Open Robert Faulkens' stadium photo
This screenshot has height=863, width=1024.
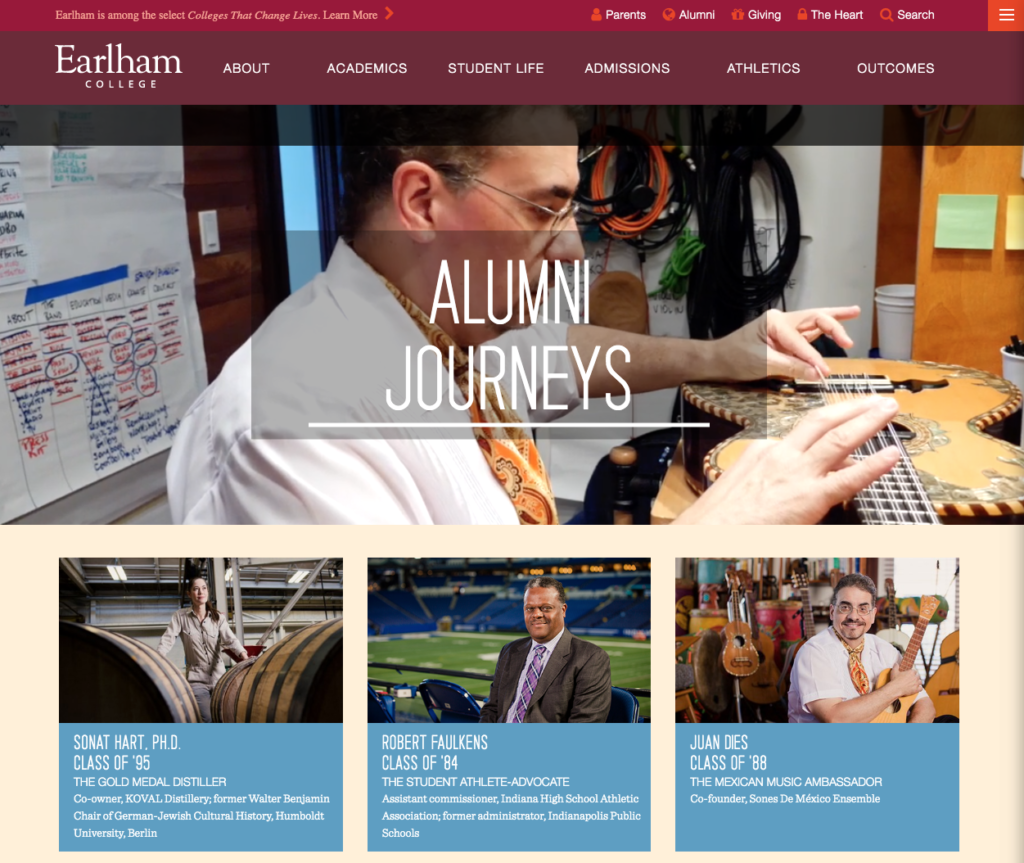(509, 640)
